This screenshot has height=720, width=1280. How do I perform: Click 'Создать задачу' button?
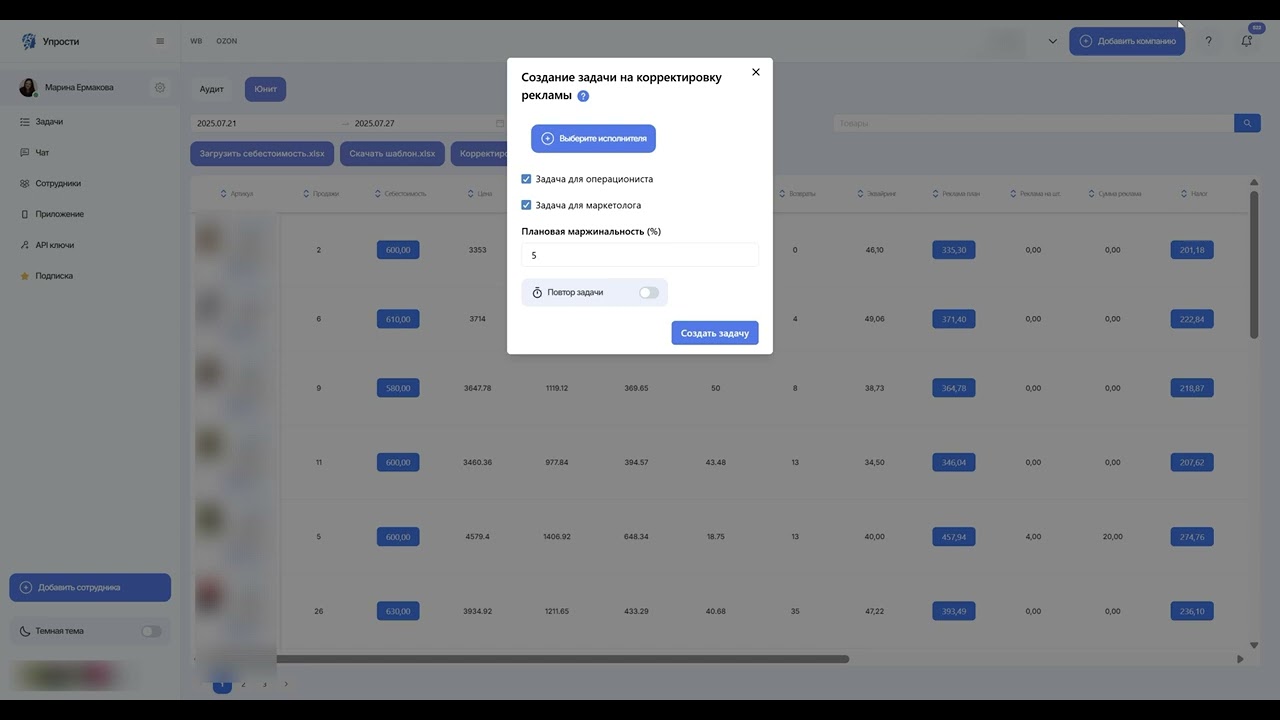[x=715, y=333]
